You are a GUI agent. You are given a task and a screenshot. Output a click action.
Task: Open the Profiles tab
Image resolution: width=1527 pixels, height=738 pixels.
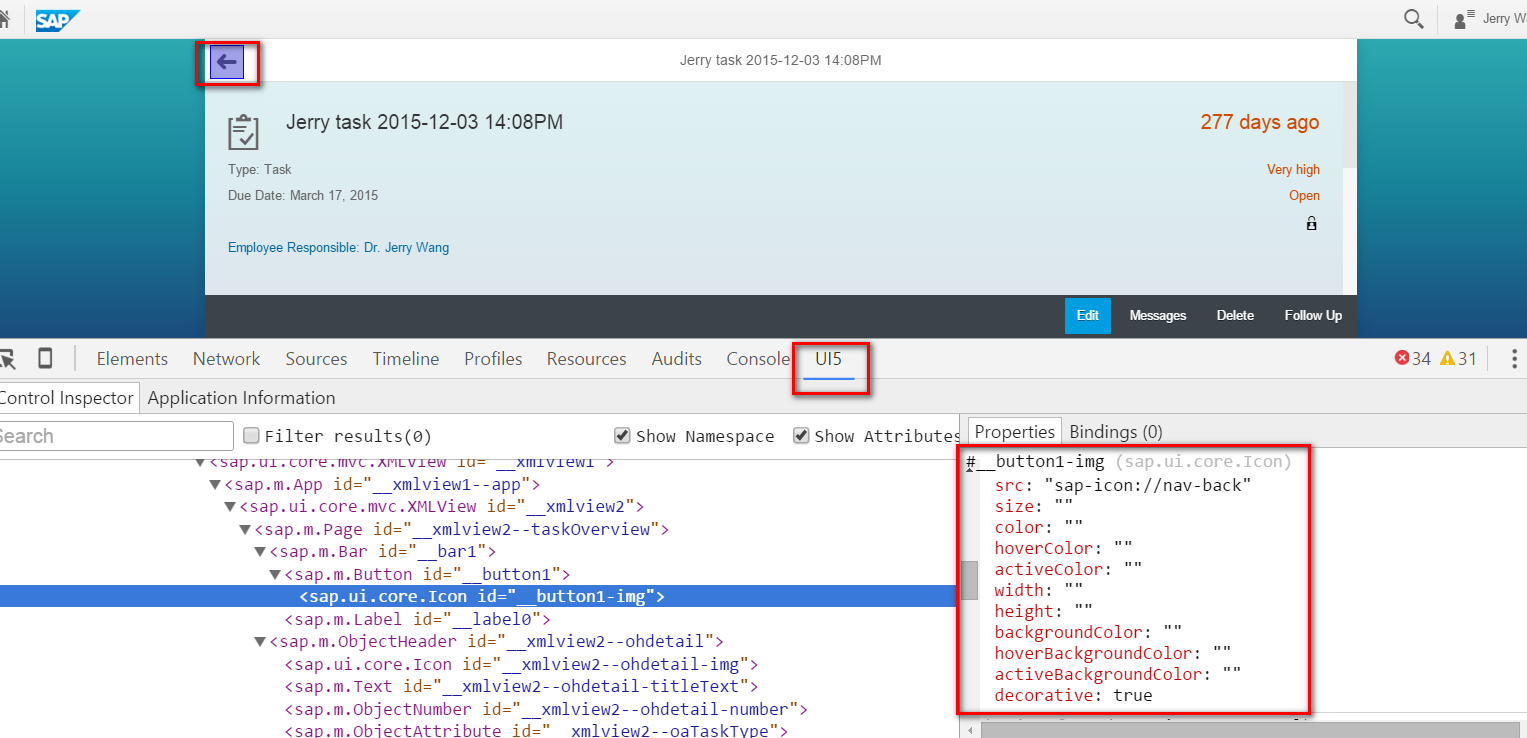[x=493, y=358]
